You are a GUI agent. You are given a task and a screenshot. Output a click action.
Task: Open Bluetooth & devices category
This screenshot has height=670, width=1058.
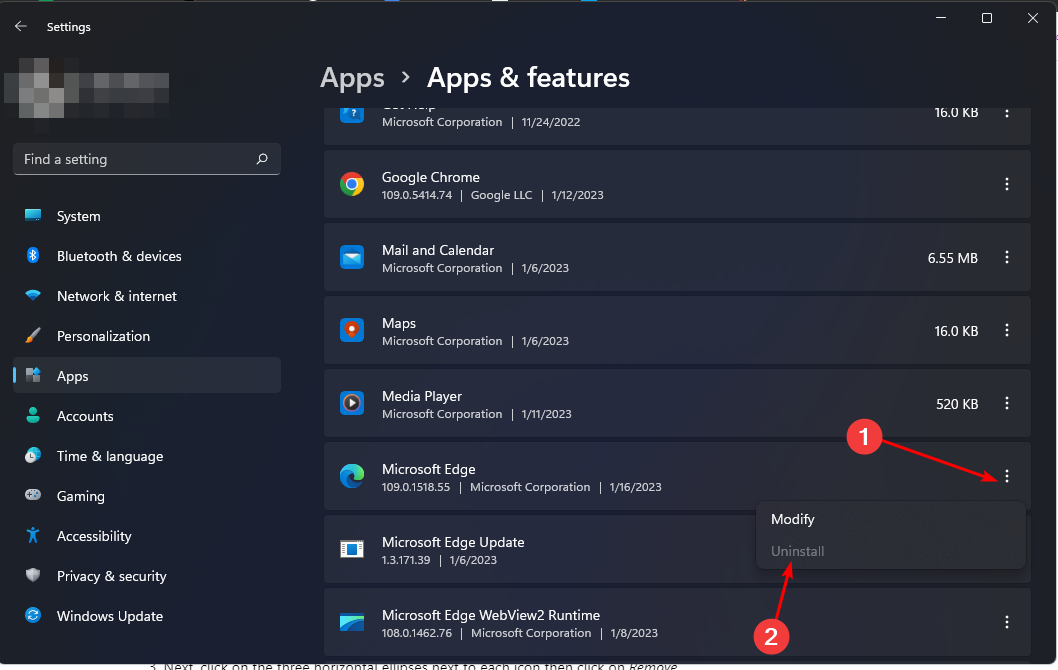[x=146, y=256]
